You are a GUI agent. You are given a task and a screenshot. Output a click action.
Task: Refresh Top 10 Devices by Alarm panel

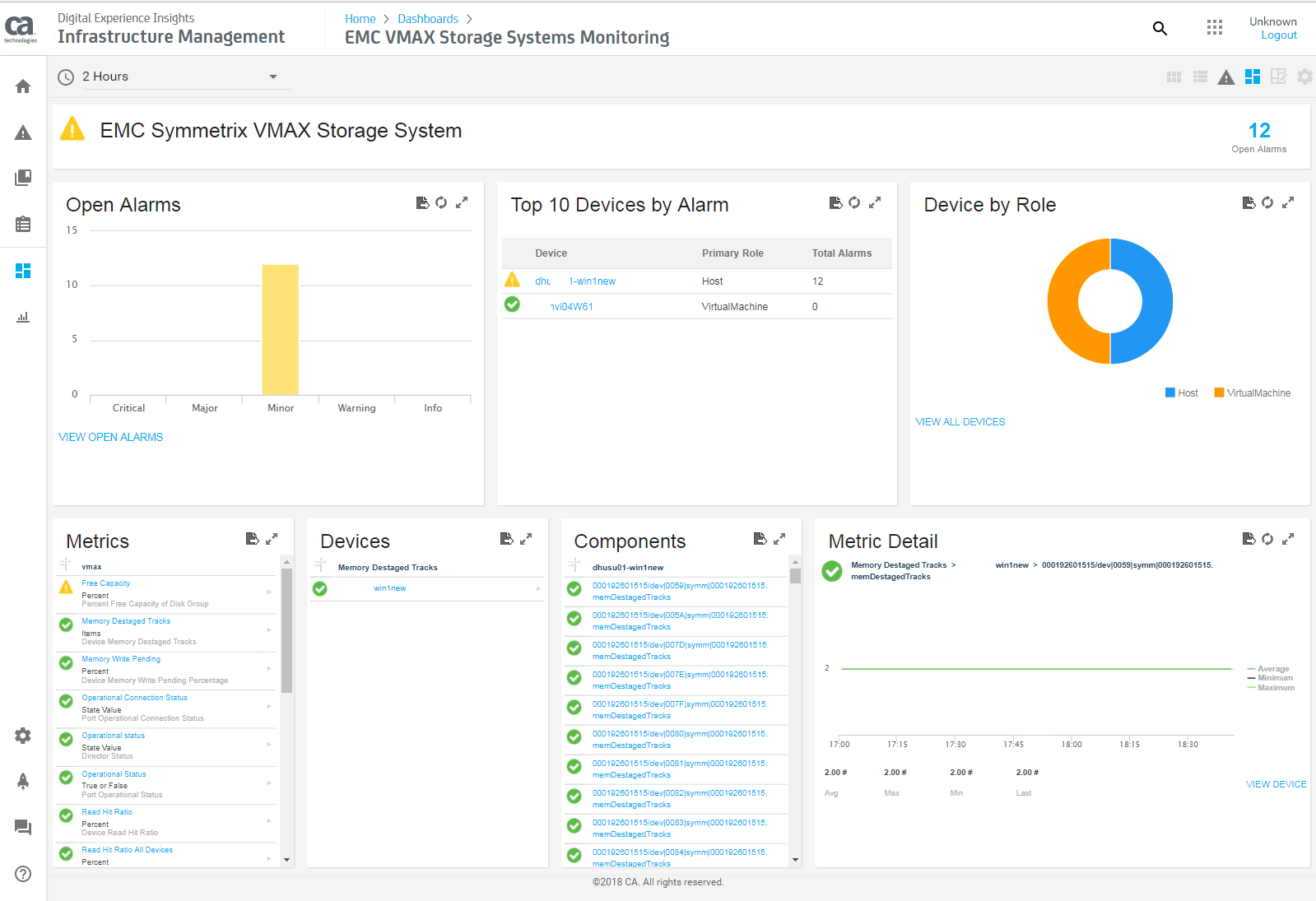coord(854,202)
